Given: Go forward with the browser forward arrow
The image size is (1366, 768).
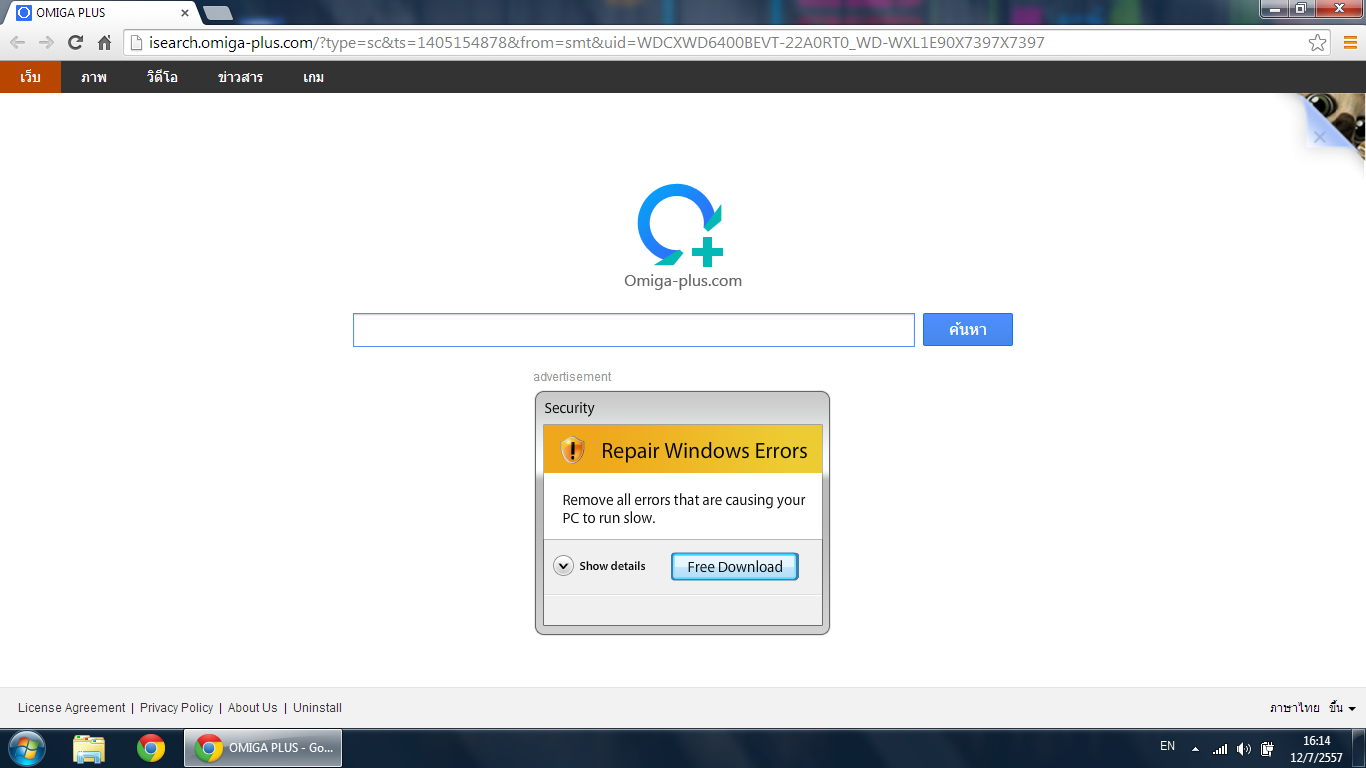Looking at the screenshot, I should 46,43.
